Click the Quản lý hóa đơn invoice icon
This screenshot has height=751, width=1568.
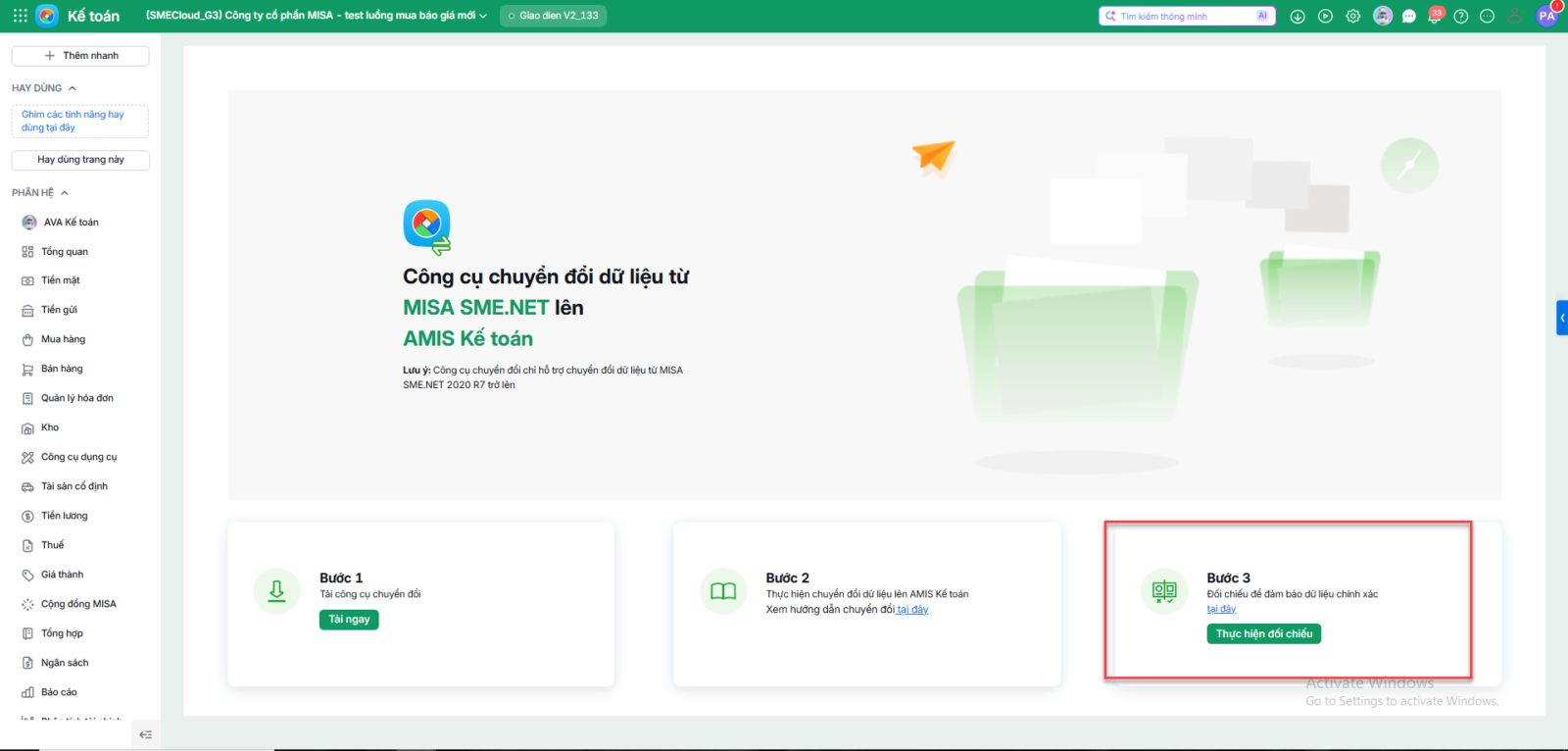tap(27, 399)
